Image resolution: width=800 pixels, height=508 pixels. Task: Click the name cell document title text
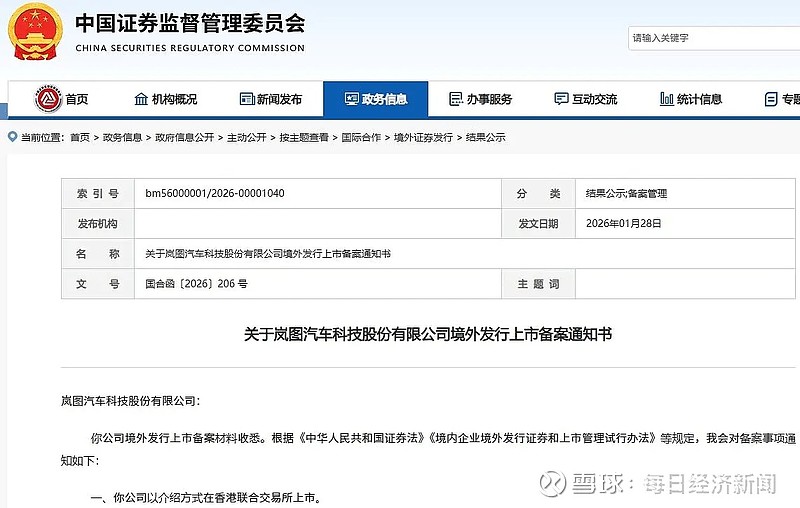point(268,253)
